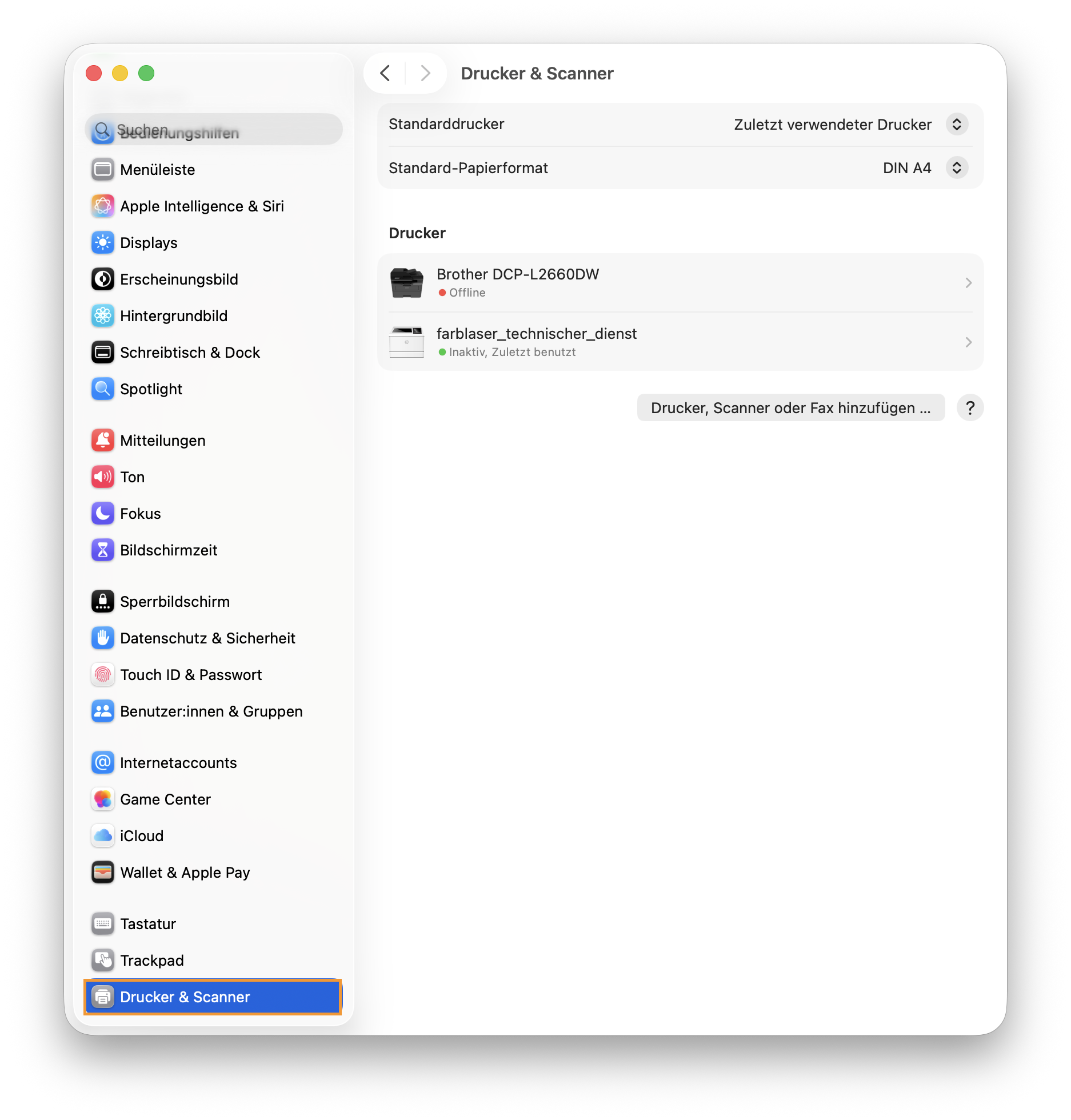Select the Mitteilungen bell icon
Image resolution: width=1071 pixels, height=1120 pixels.
[x=103, y=441]
